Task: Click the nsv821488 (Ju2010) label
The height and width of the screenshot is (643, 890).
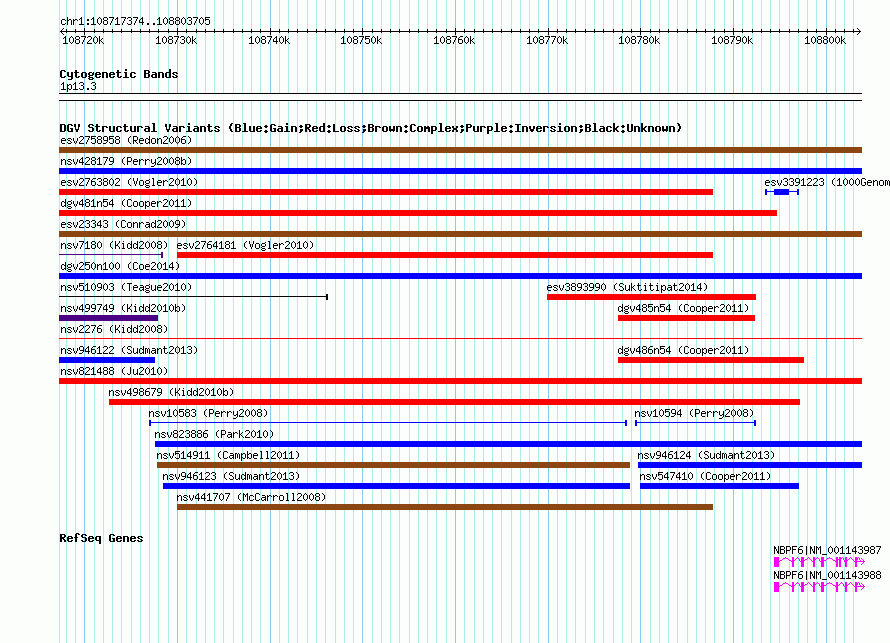Action: tap(114, 371)
